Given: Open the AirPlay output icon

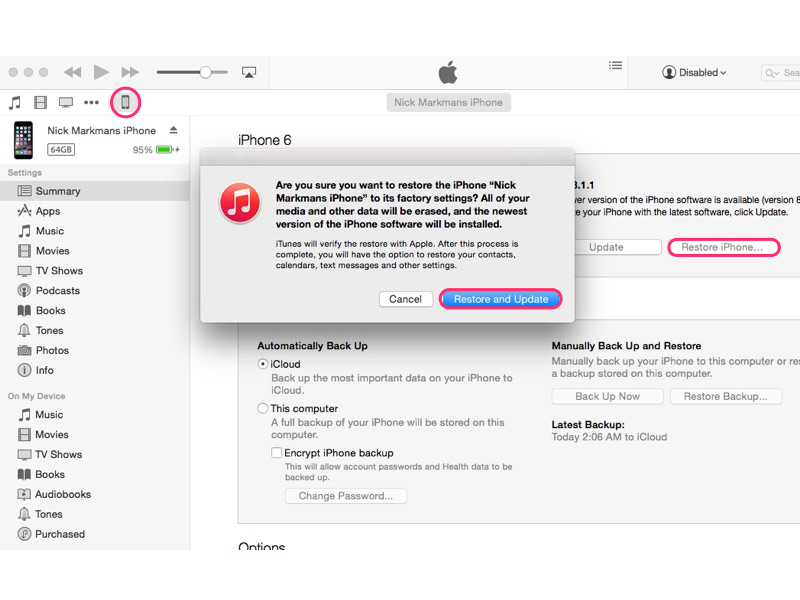Looking at the screenshot, I should coord(249,72).
